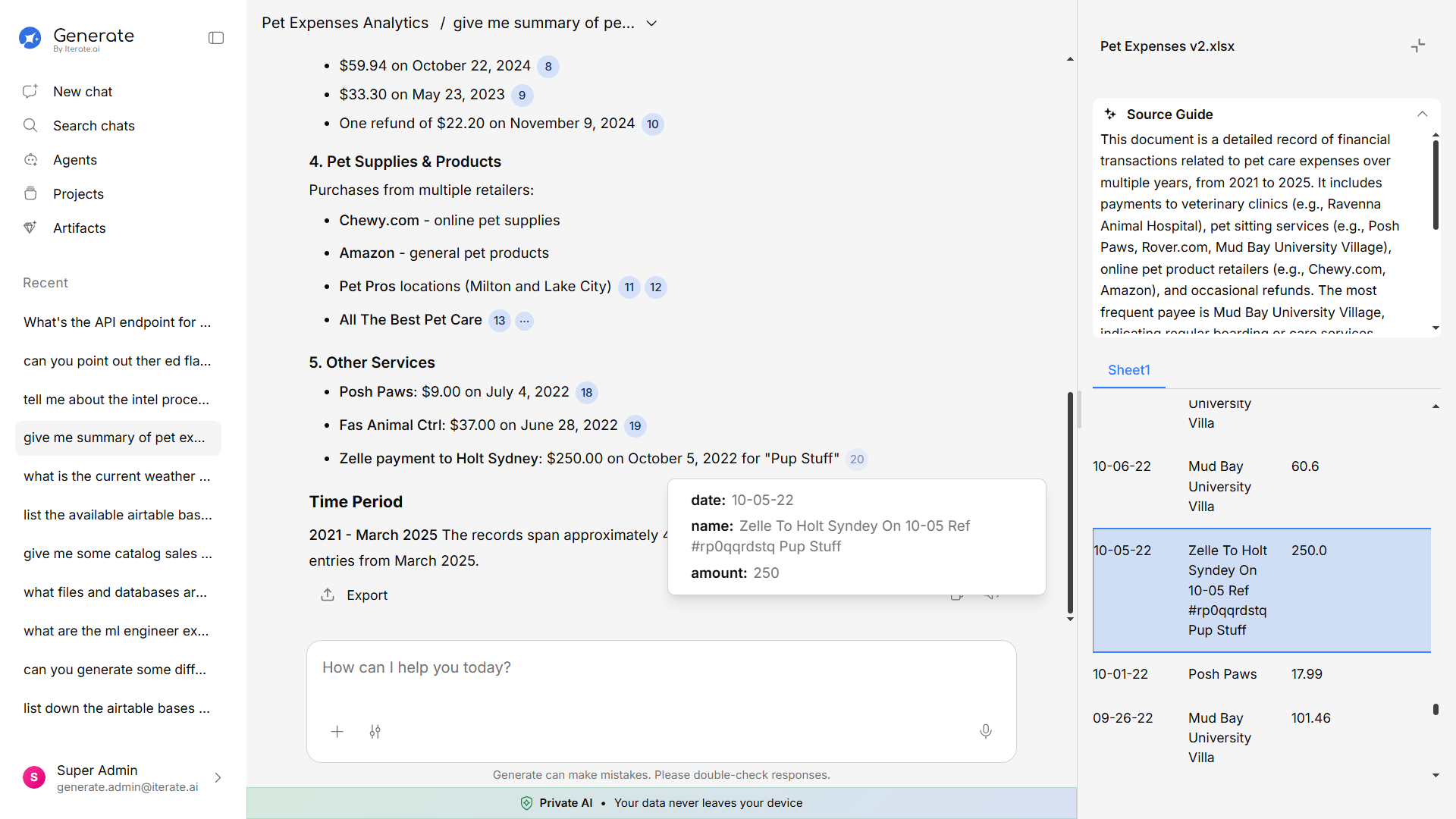Expand more citations ellipsis after badge 13
Viewport: 1456px width, 819px height.
pyautogui.click(x=524, y=321)
